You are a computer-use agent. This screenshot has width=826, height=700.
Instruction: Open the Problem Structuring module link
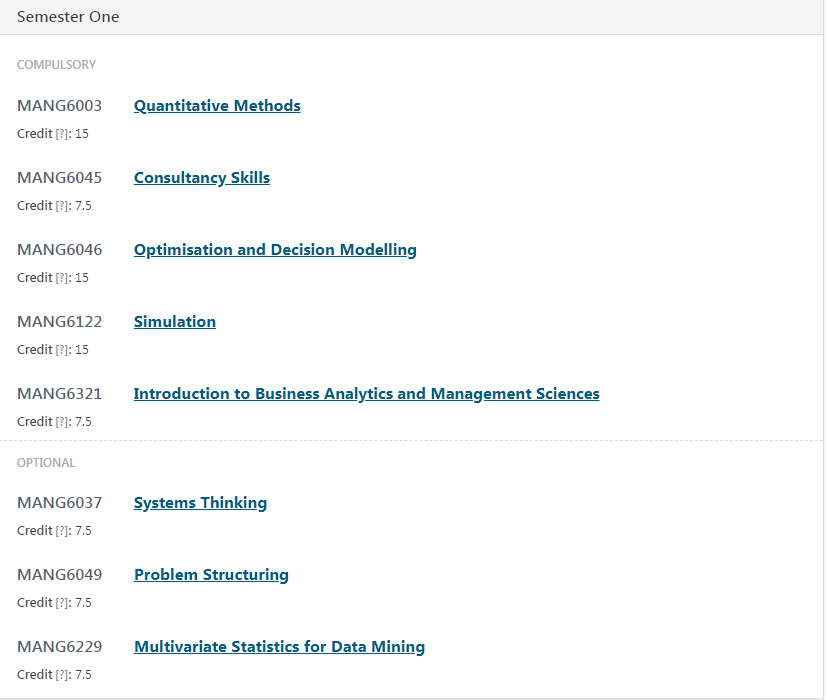(x=211, y=575)
